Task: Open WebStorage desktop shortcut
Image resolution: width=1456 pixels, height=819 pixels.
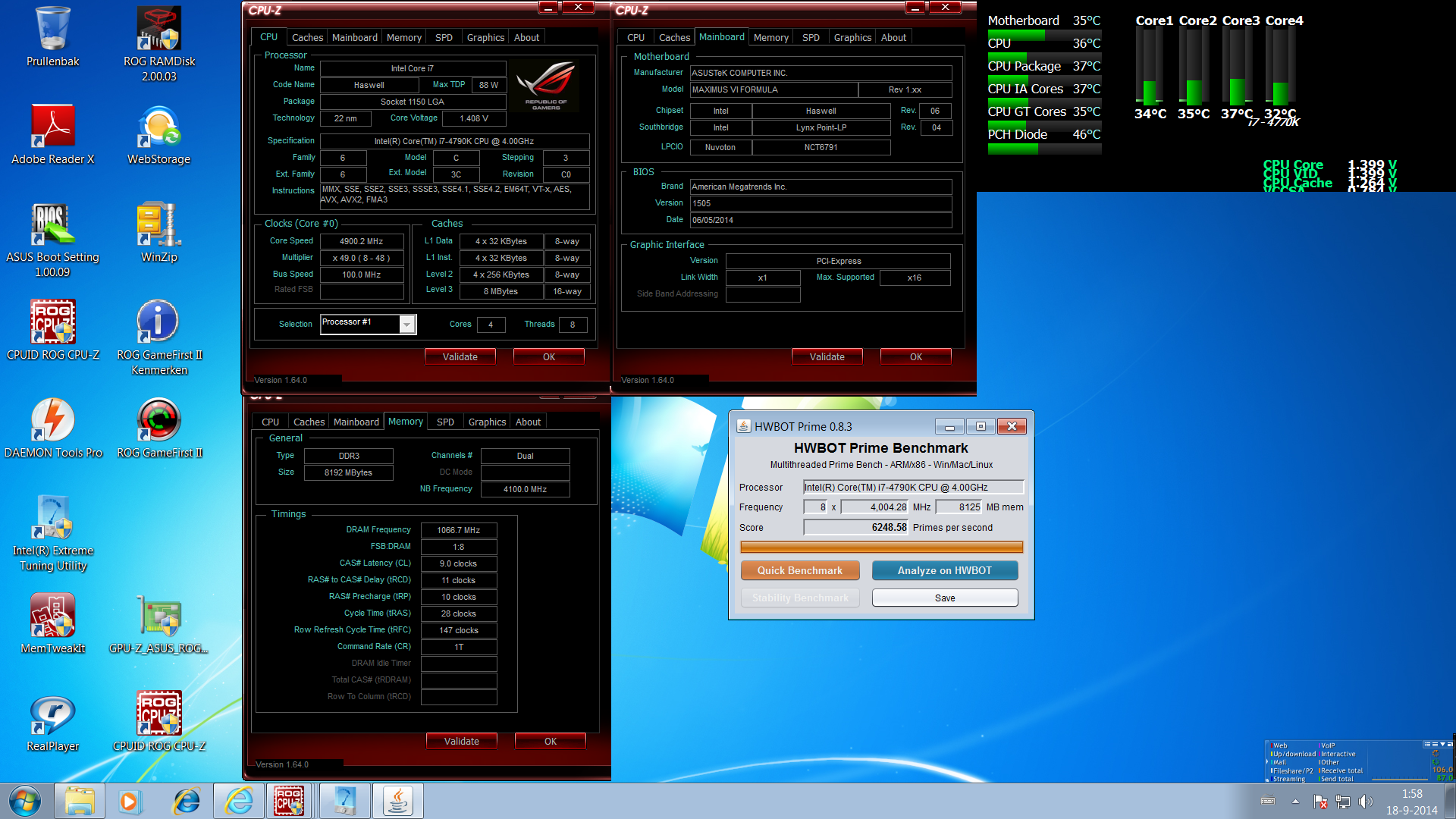Action: [159, 135]
